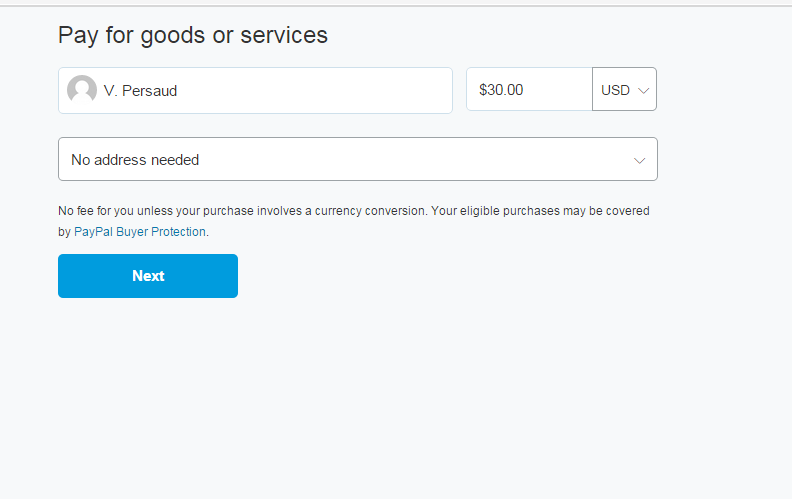Image resolution: width=792 pixels, height=499 pixels.
Task: Select the V. Persaud recipient field
Action: [255, 90]
